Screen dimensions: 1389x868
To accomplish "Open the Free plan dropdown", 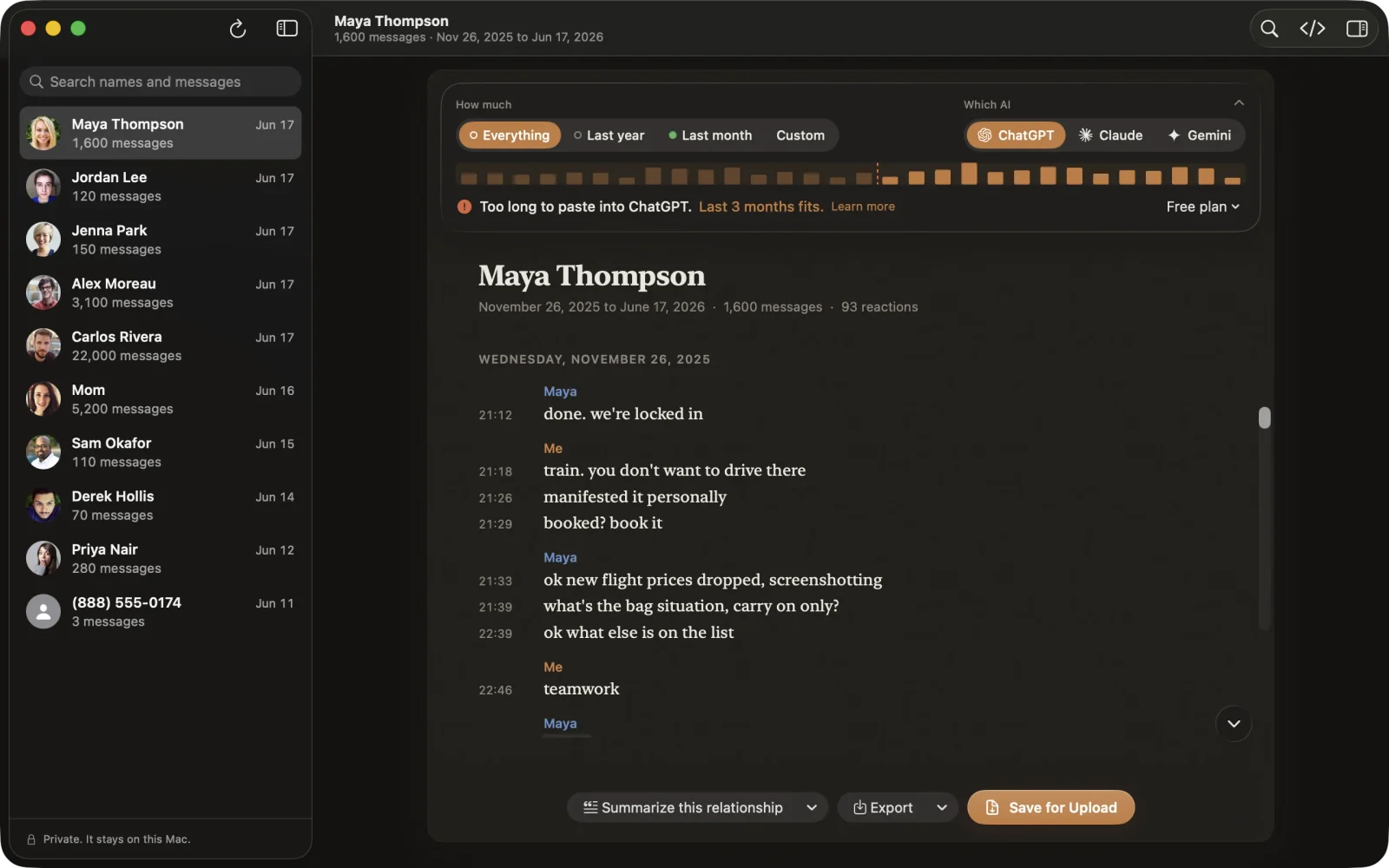I will tap(1203, 207).
